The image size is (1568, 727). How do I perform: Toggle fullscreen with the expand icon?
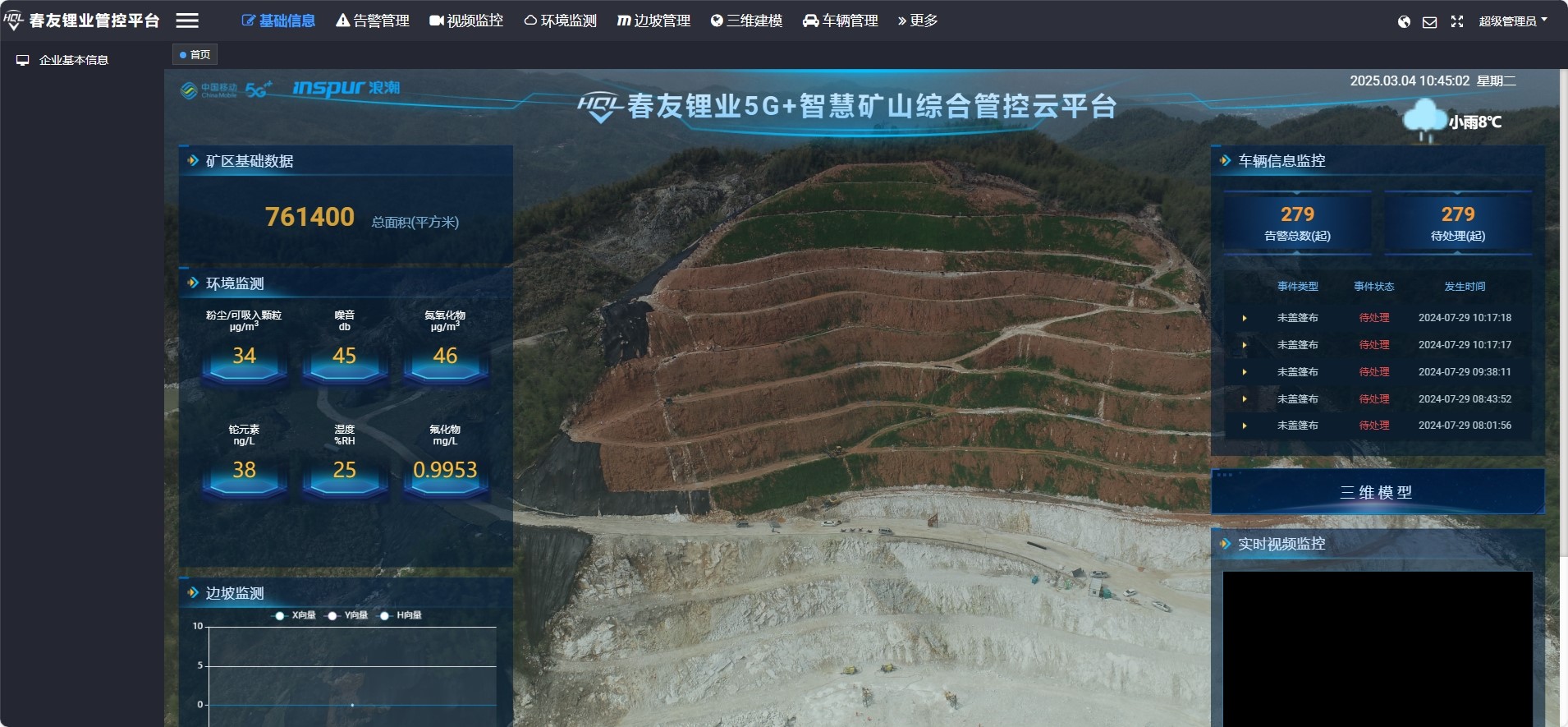[1457, 21]
